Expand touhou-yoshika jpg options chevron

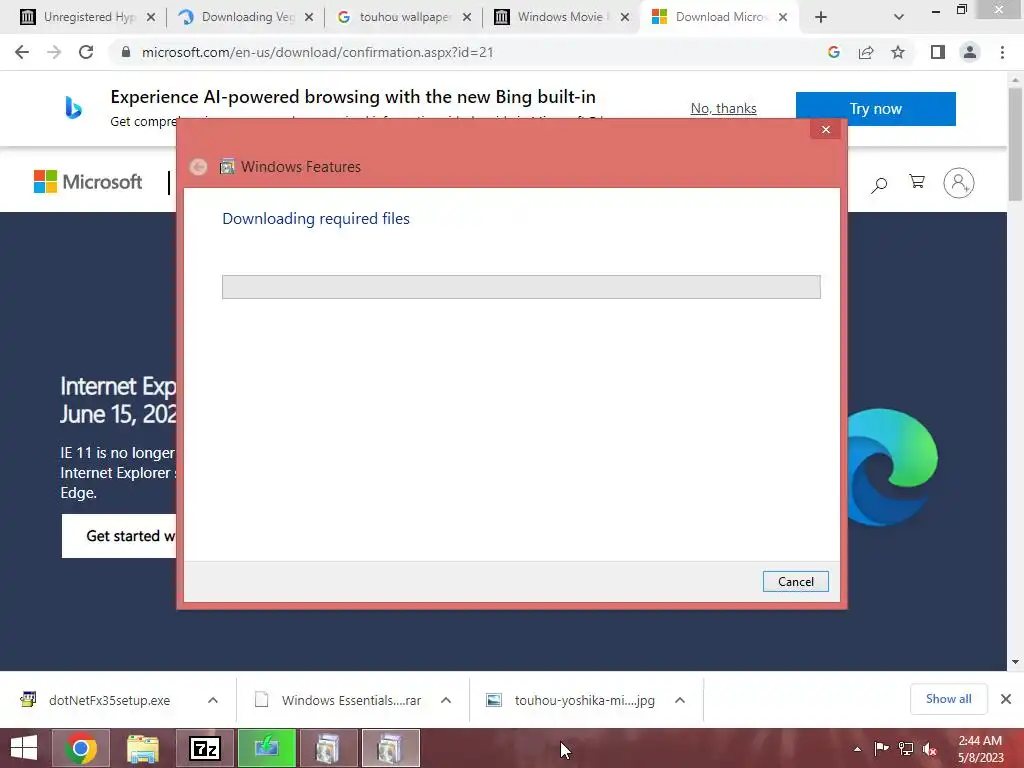pos(680,700)
